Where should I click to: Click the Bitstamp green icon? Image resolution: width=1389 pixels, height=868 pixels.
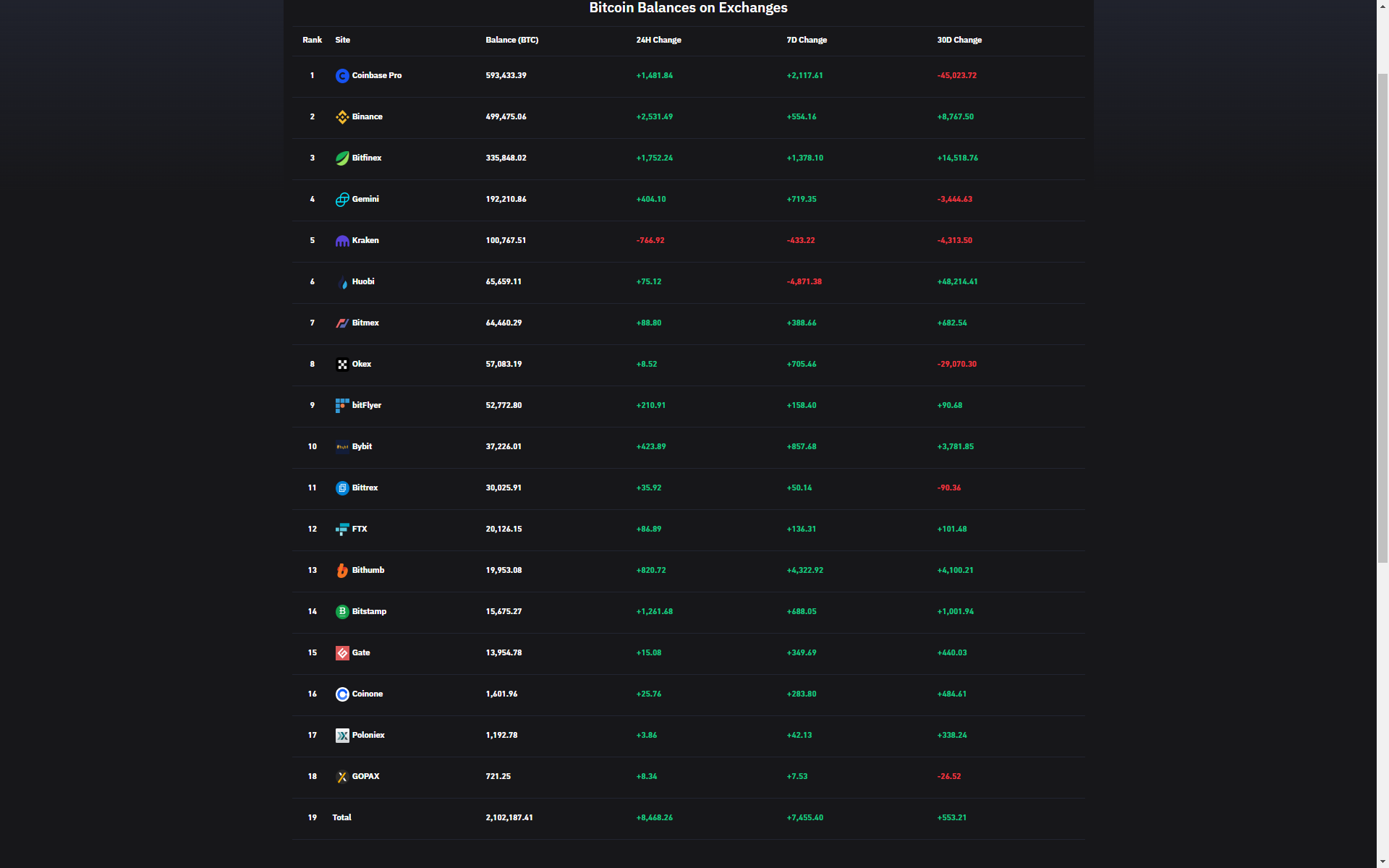pyautogui.click(x=342, y=612)
